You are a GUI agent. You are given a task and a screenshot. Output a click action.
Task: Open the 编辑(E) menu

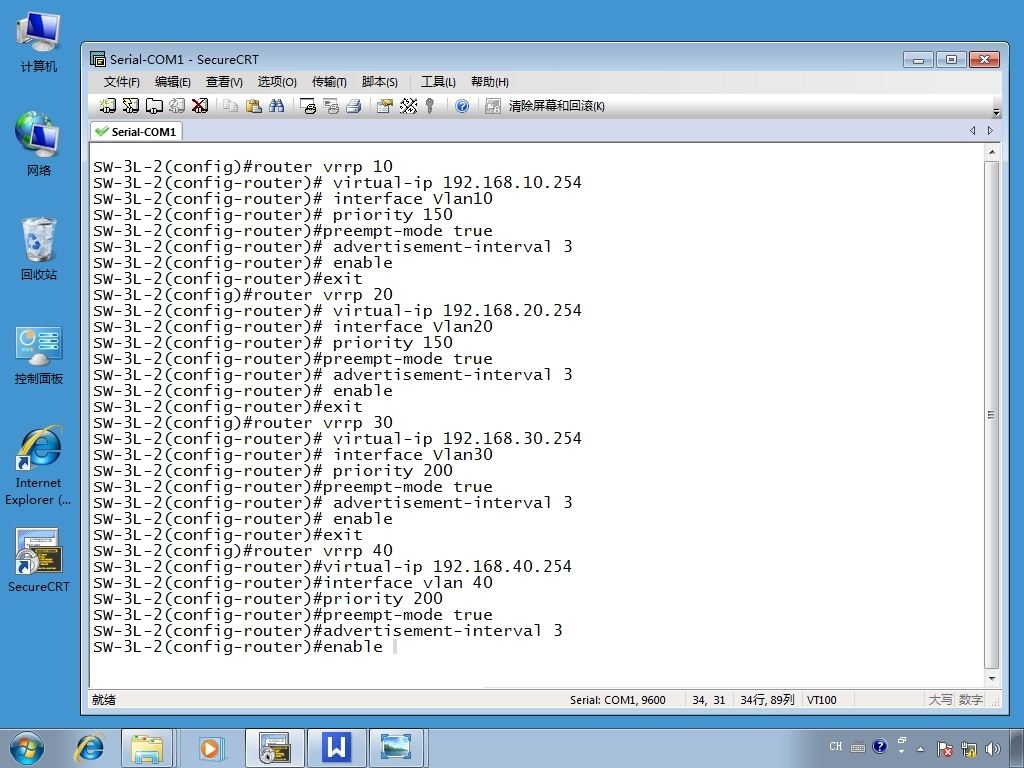click(x=172, y=82)
